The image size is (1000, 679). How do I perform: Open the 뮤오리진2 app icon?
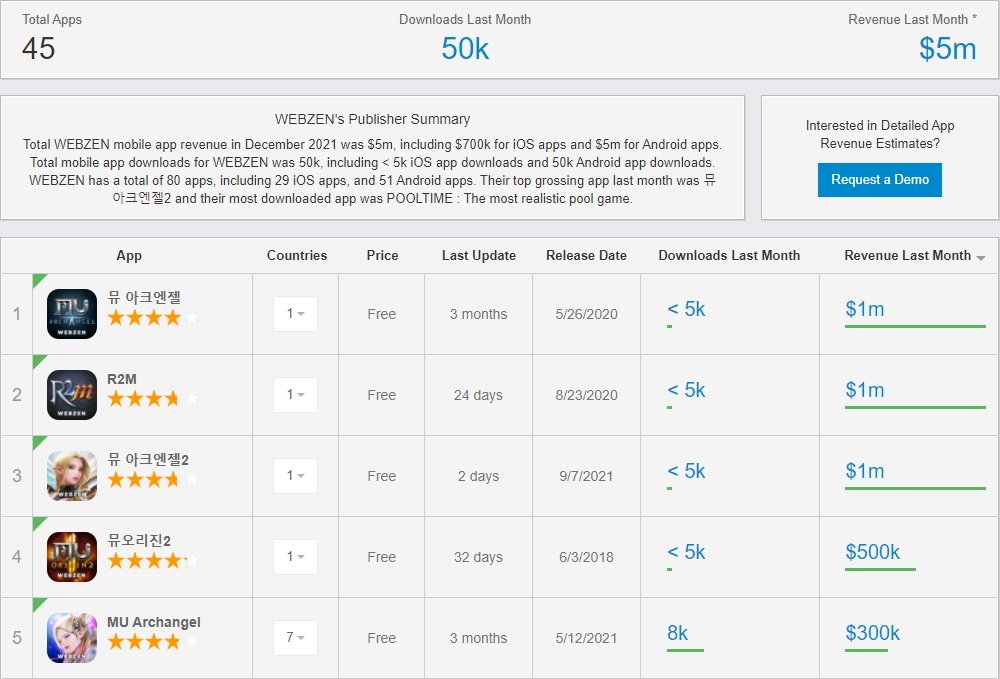pyautogui.click(x=72, y=557)
